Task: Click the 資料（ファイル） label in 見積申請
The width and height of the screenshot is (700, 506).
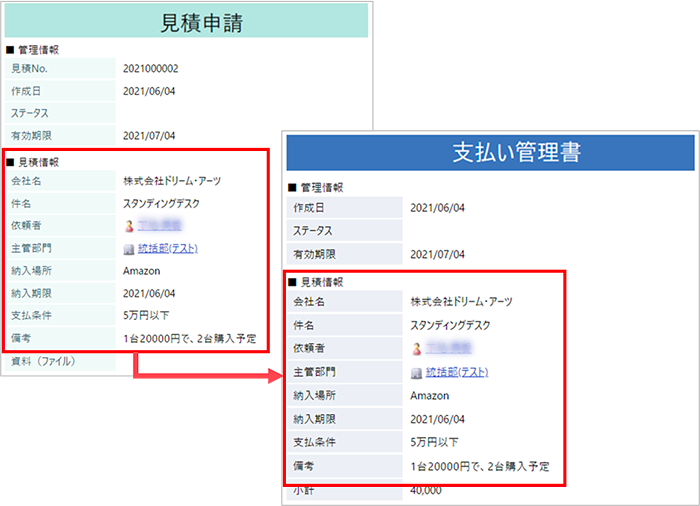Action: tap(43, 361)
